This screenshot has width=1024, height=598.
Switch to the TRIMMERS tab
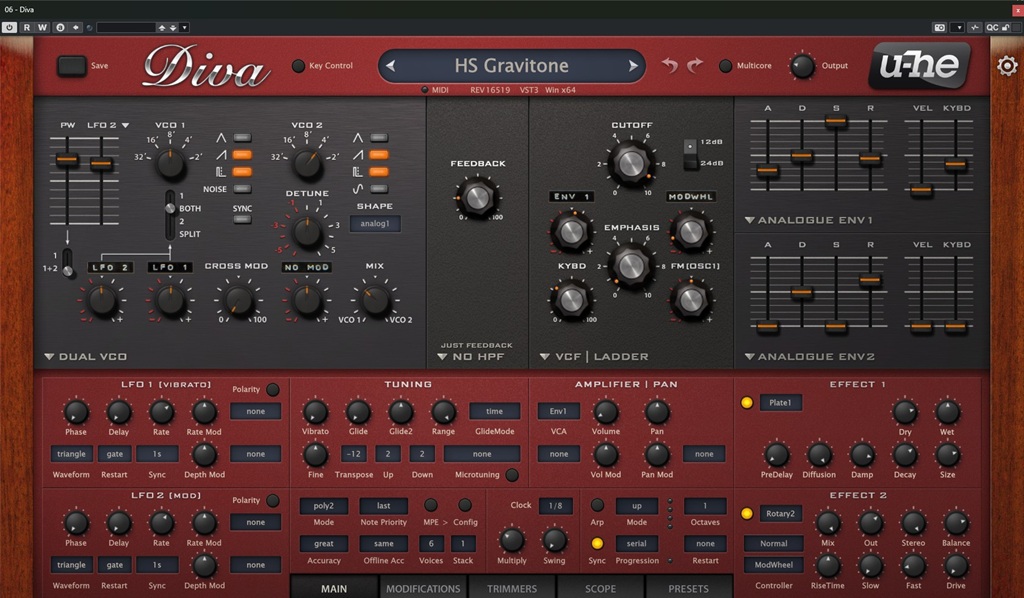[512, 588]
